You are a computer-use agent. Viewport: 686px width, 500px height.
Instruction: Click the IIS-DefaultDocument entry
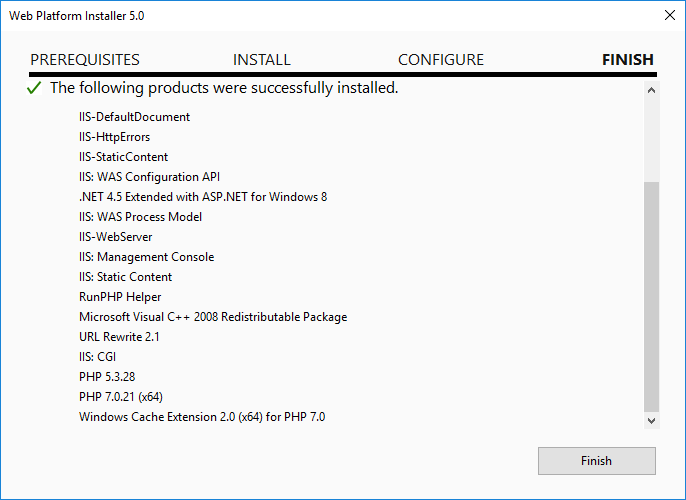tap(134, 117)
